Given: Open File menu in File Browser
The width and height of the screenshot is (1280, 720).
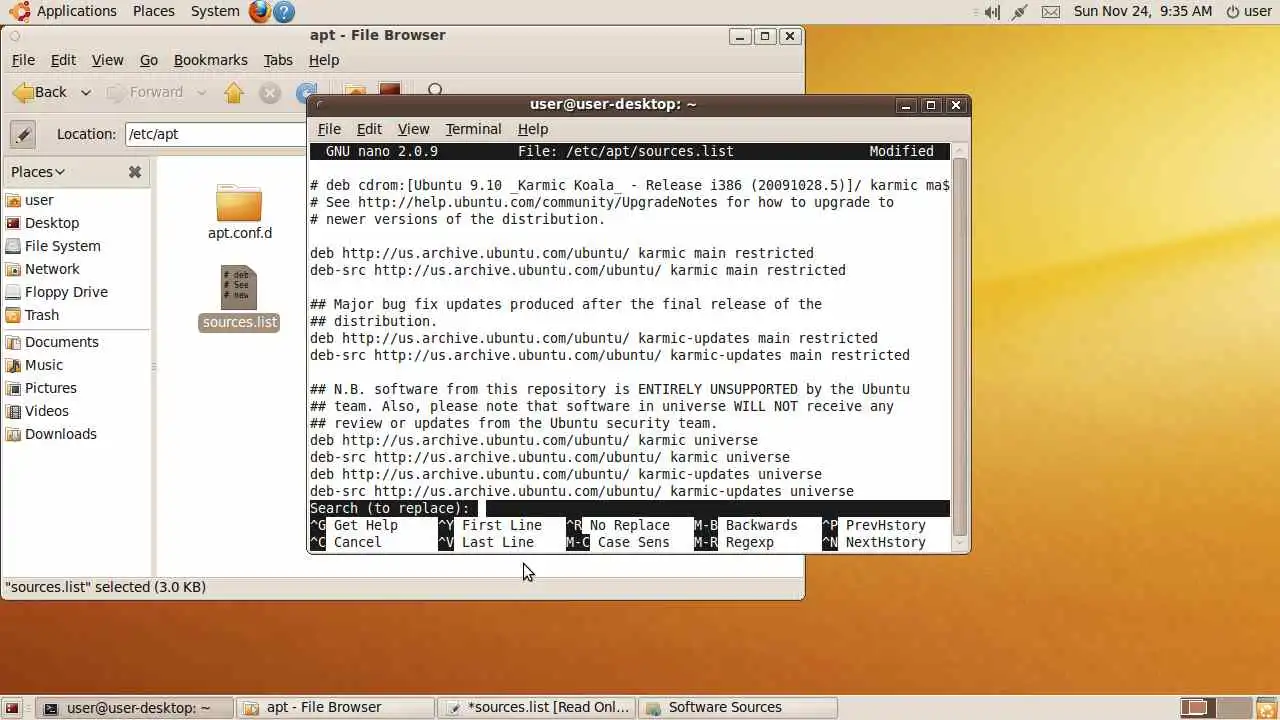Looking at the screenshot, I should tap(23, 60).
